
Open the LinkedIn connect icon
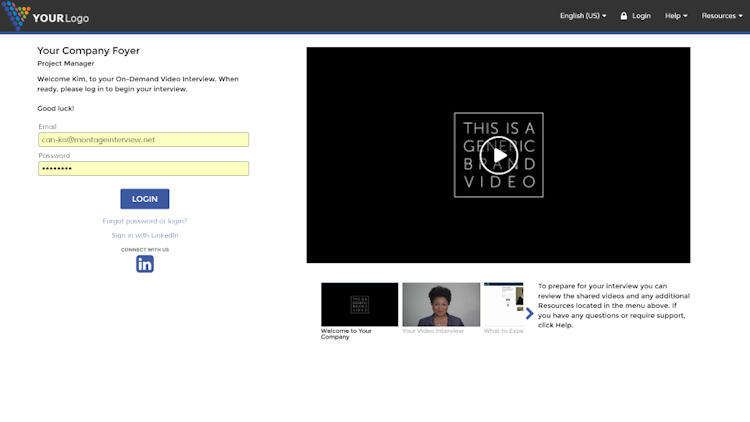(145, 264)
